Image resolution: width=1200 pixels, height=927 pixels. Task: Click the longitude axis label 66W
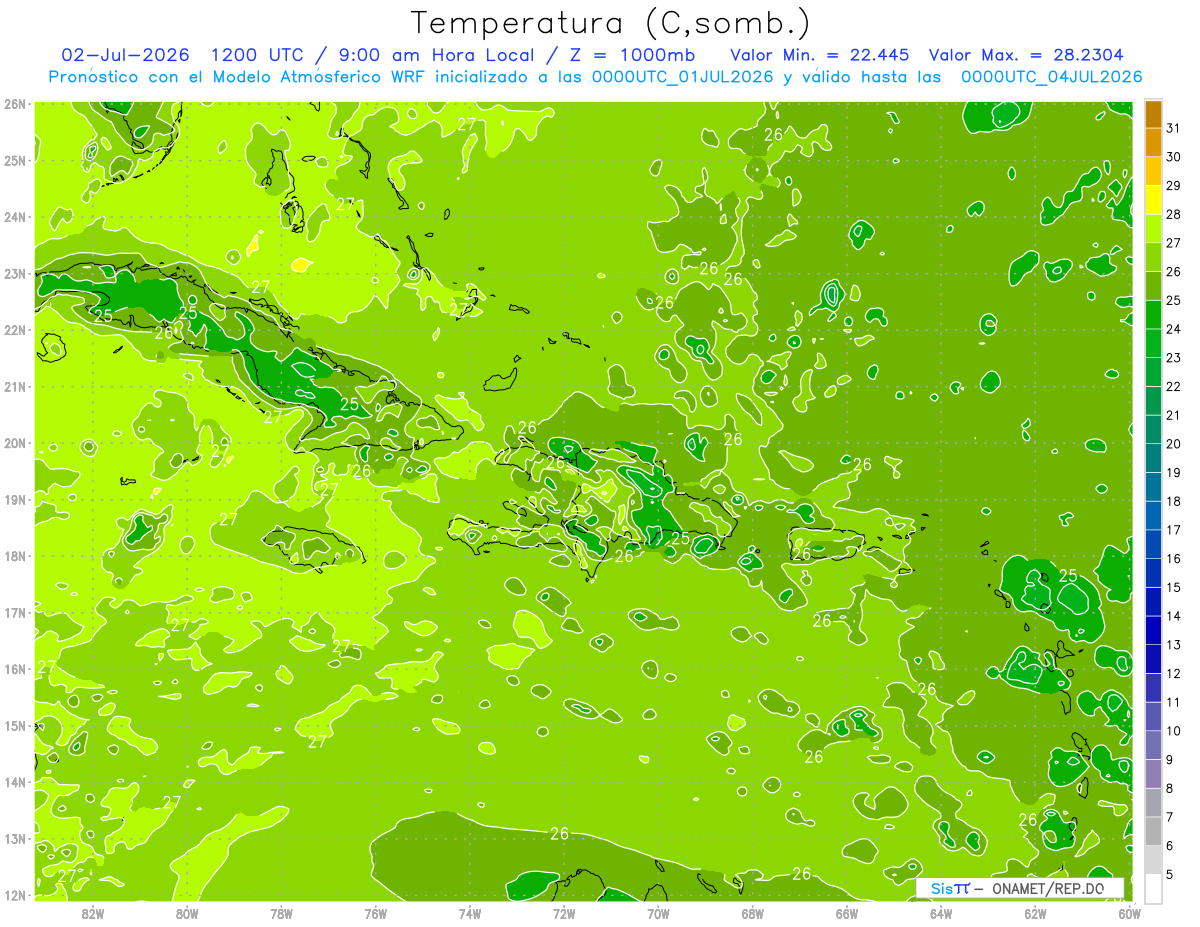click(847, 913)
